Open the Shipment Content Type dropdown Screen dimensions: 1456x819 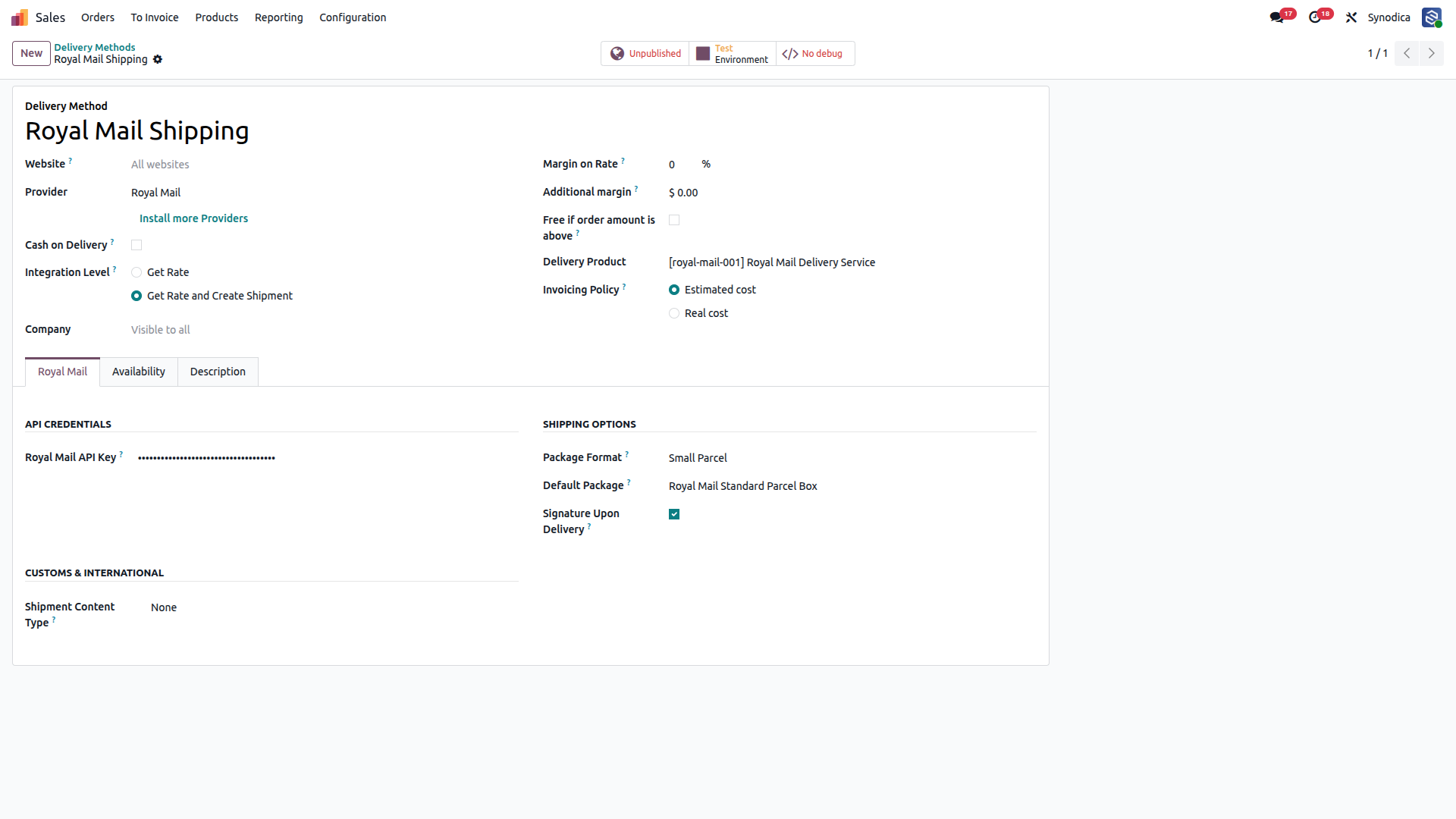(x=334, y=607)
